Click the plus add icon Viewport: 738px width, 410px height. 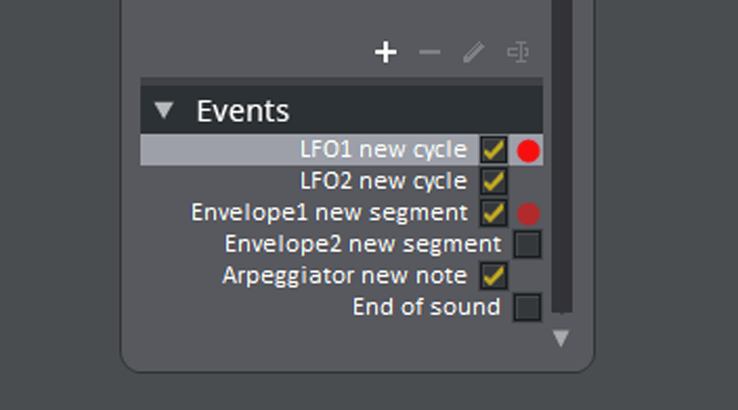click(385, 52)
